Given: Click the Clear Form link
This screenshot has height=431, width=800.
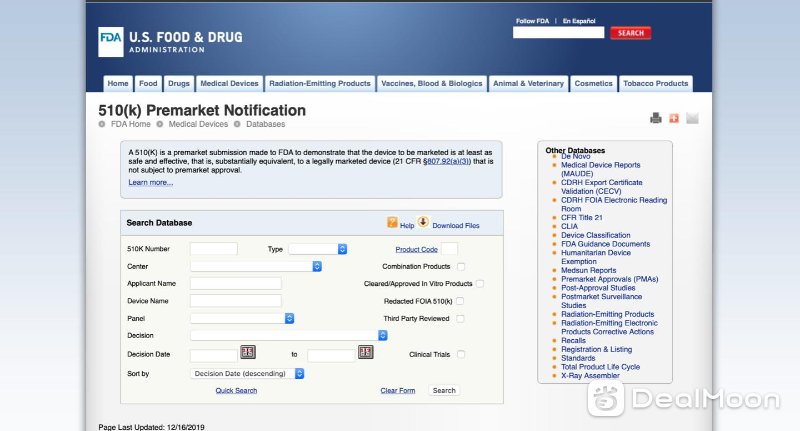Looking at the screenshot, I should [x=397, y=391].
